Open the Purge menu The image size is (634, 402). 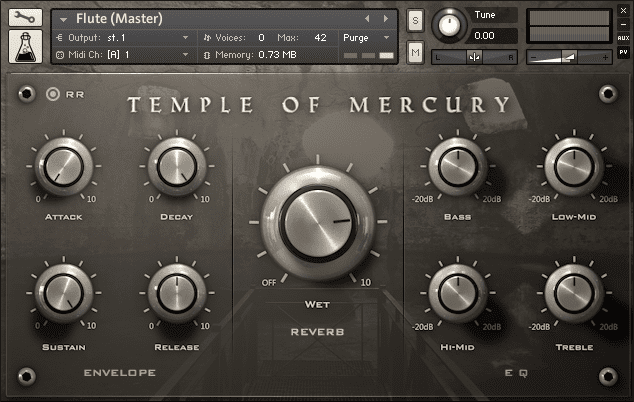[x=366, y=38]
